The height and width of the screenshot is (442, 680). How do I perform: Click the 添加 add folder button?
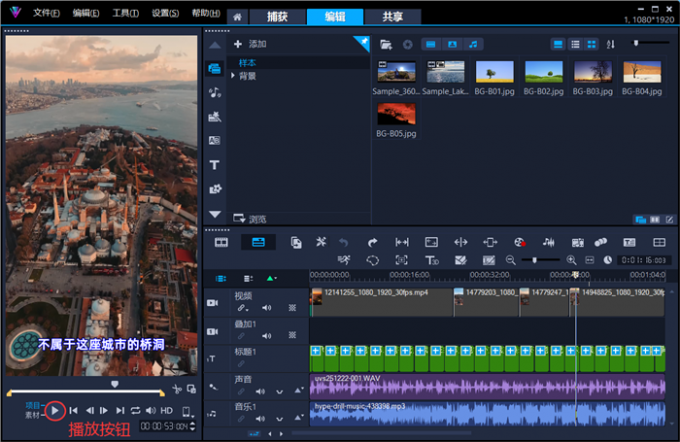[x=250, y=45]
